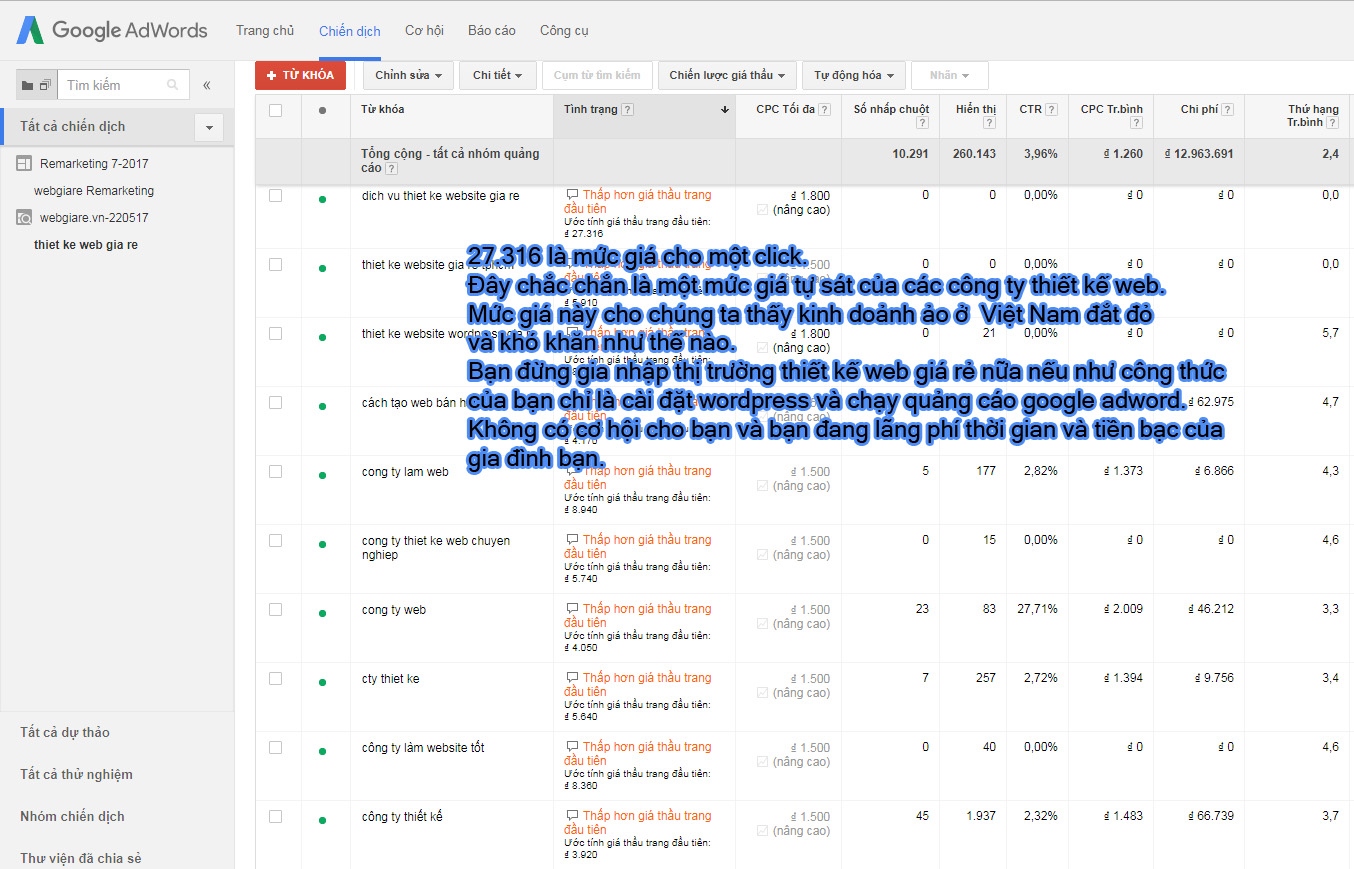The width and height of the screenshot is (1354, 869).
Task: Open Tất cả thử nghiệm in sidebar
Action: [76, 774]
